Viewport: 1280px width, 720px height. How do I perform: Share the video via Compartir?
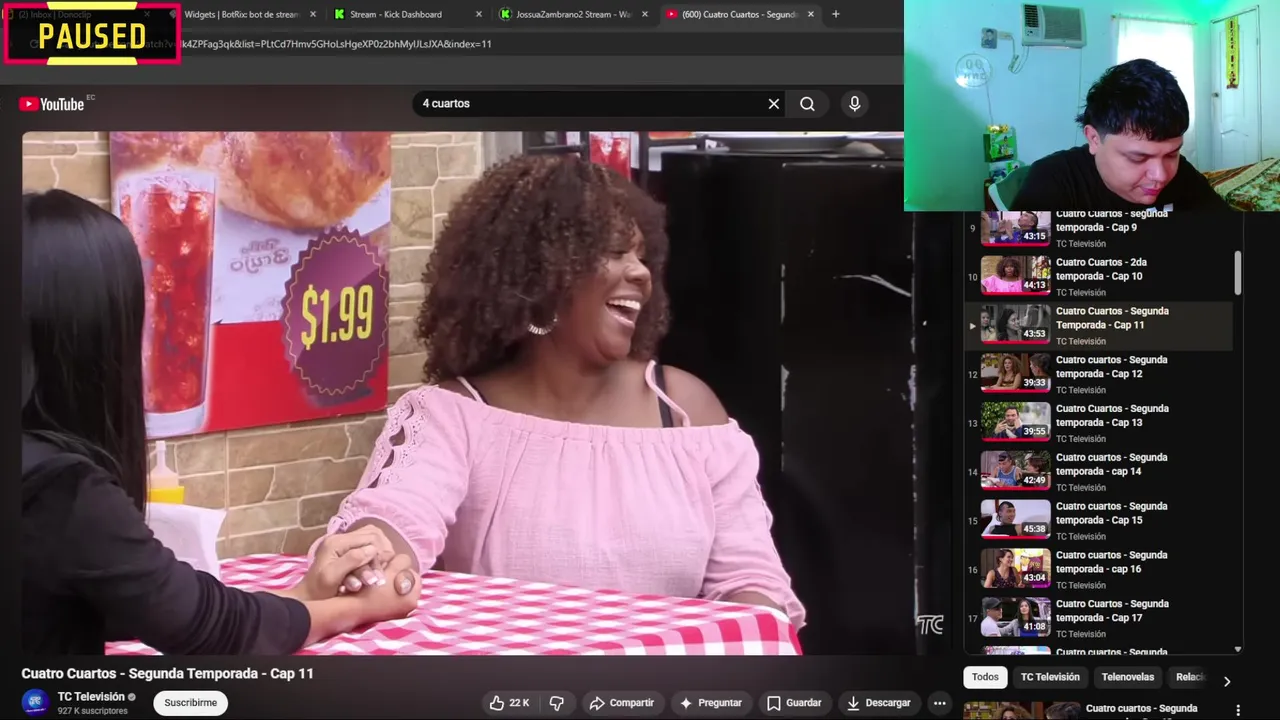click(621, 703)
